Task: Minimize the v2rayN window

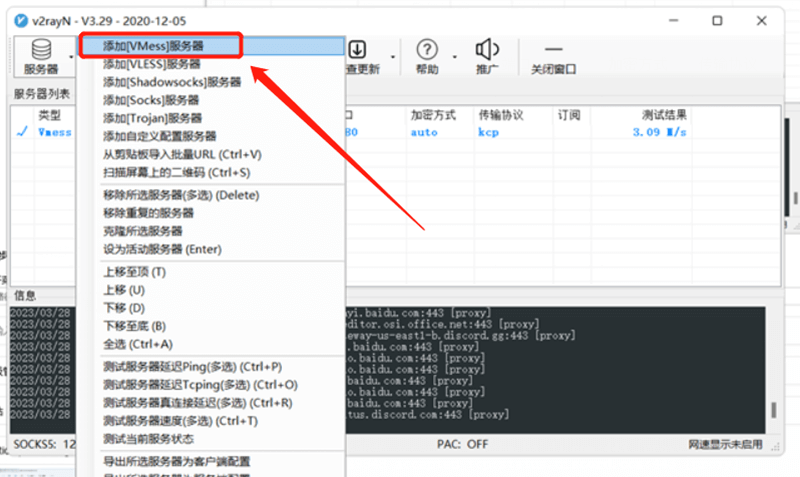Action: (x=673, y=20)
